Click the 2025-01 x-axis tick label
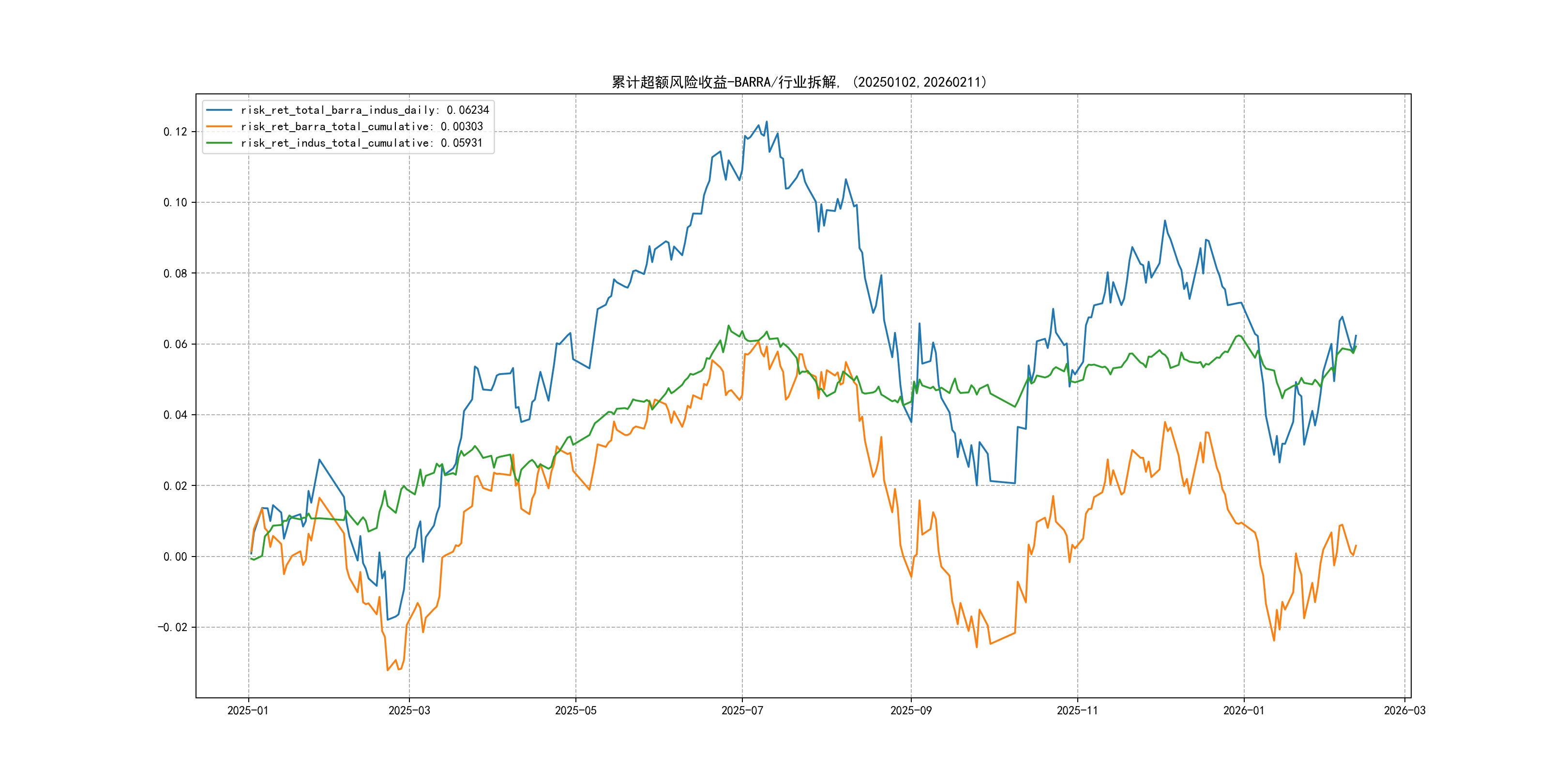 pos(248,710)
